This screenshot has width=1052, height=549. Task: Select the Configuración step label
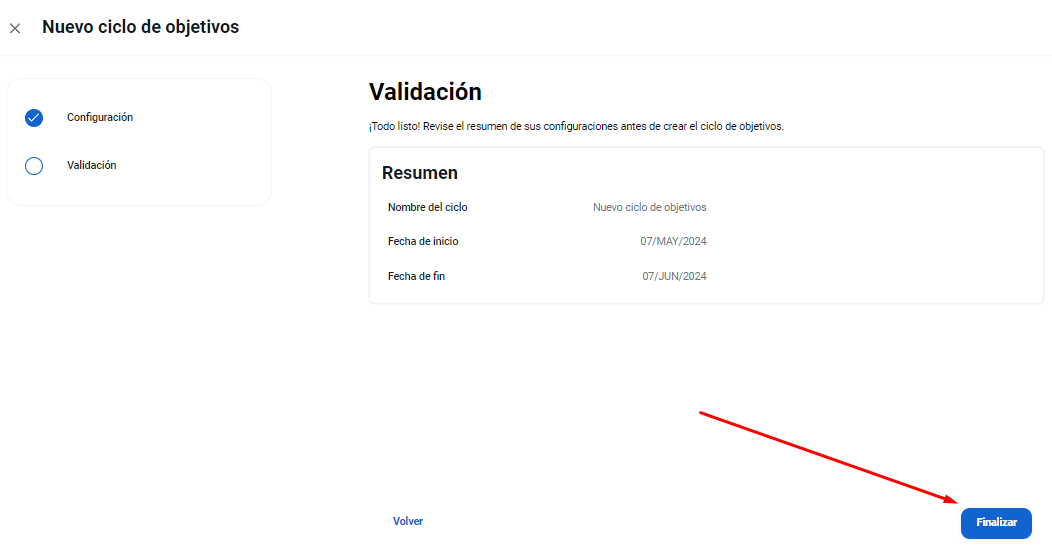click(x=100, y=118)
